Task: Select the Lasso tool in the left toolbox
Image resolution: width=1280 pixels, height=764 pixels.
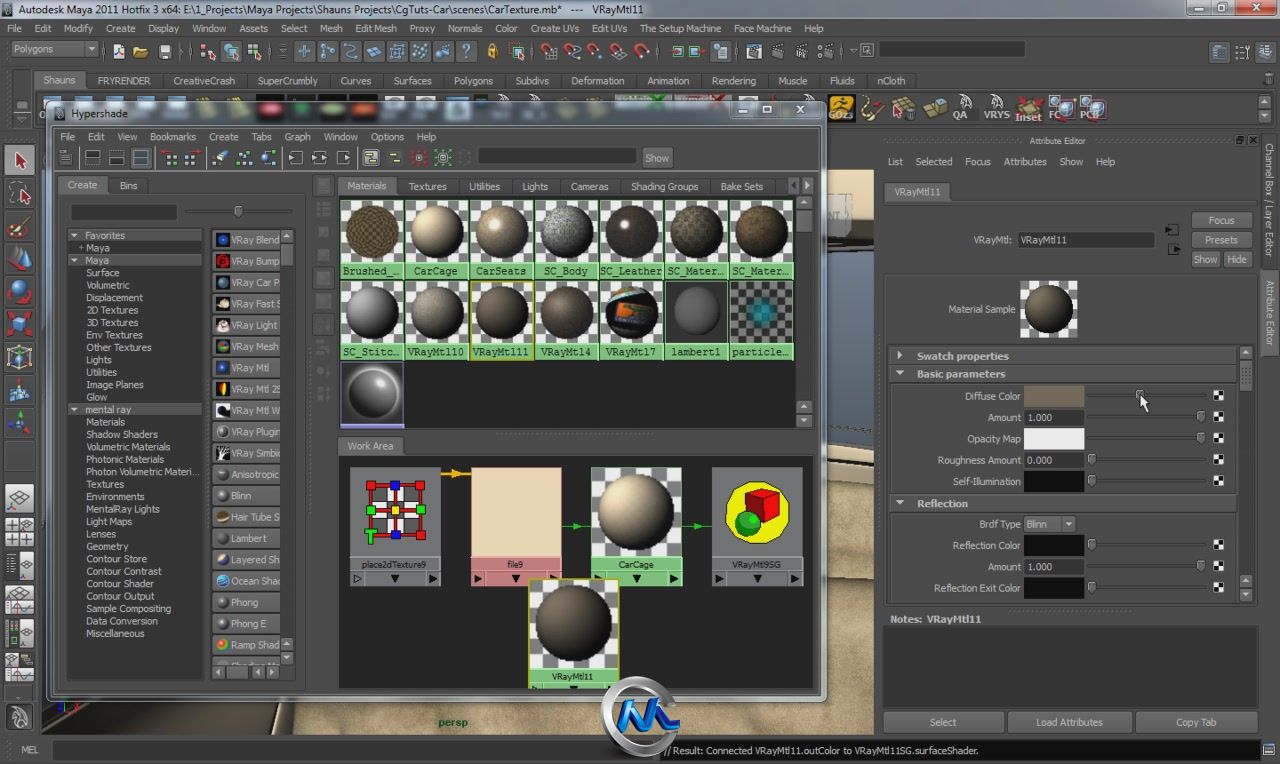Action: coord(20,193)
